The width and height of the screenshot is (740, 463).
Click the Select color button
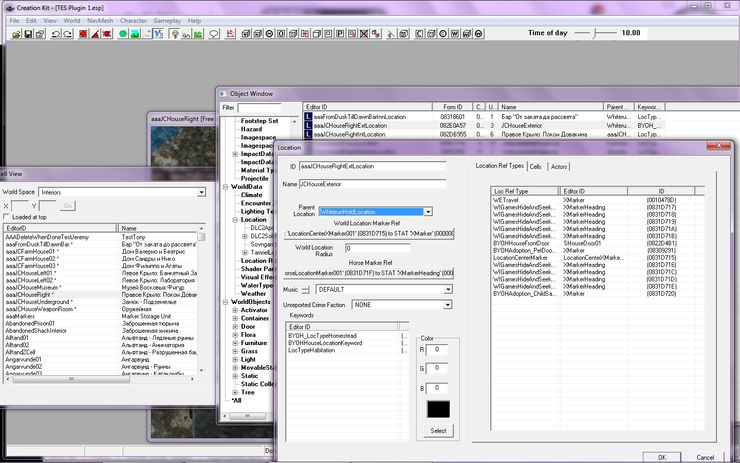coord(438,430)
